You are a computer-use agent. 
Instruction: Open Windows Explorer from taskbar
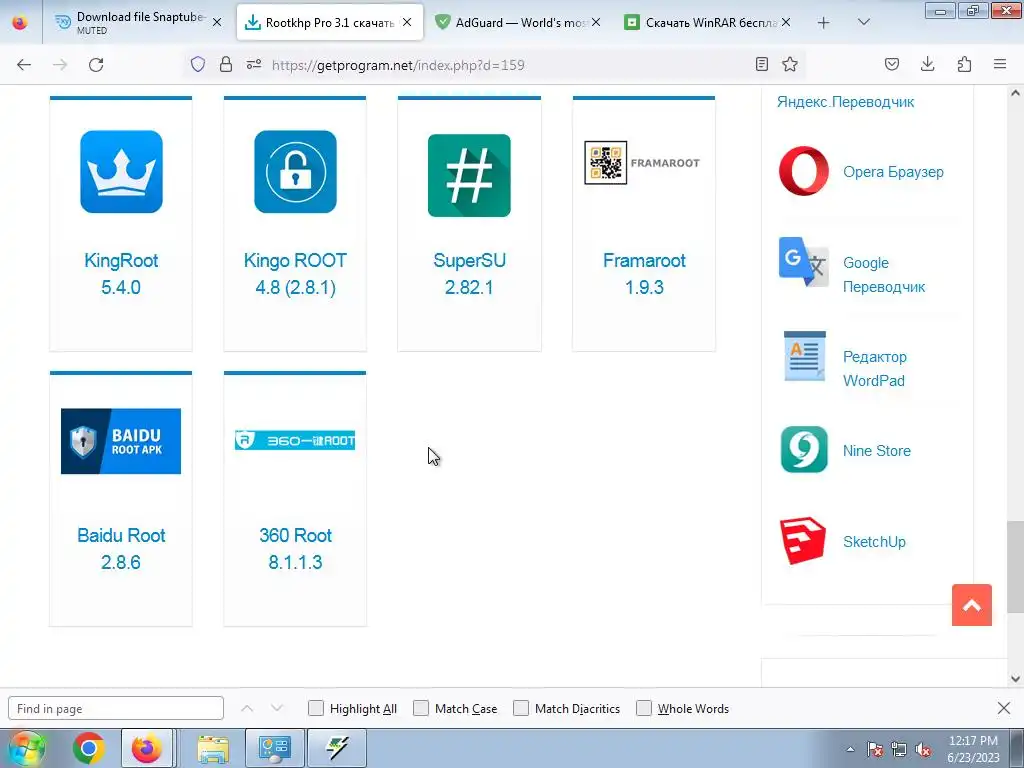(x=213, y=748)
